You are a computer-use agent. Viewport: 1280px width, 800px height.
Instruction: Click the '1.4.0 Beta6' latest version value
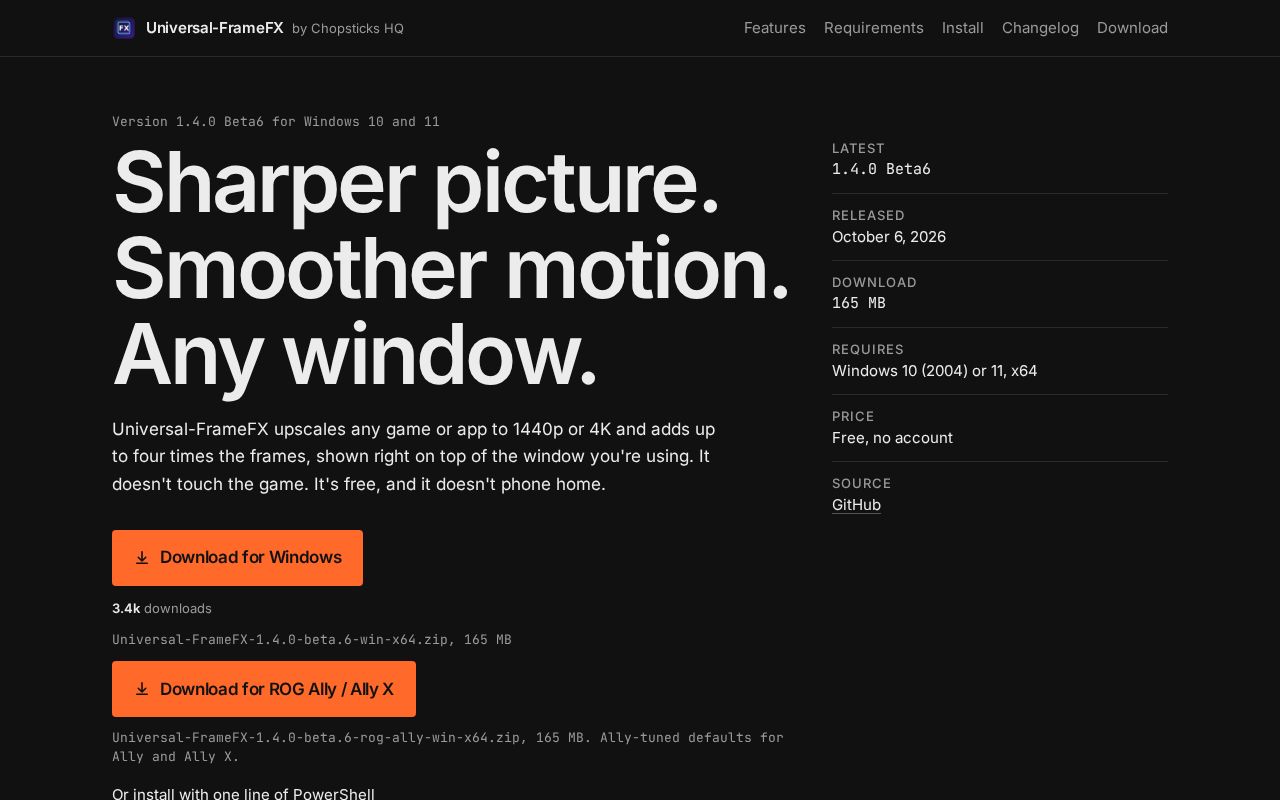(881, 169)
